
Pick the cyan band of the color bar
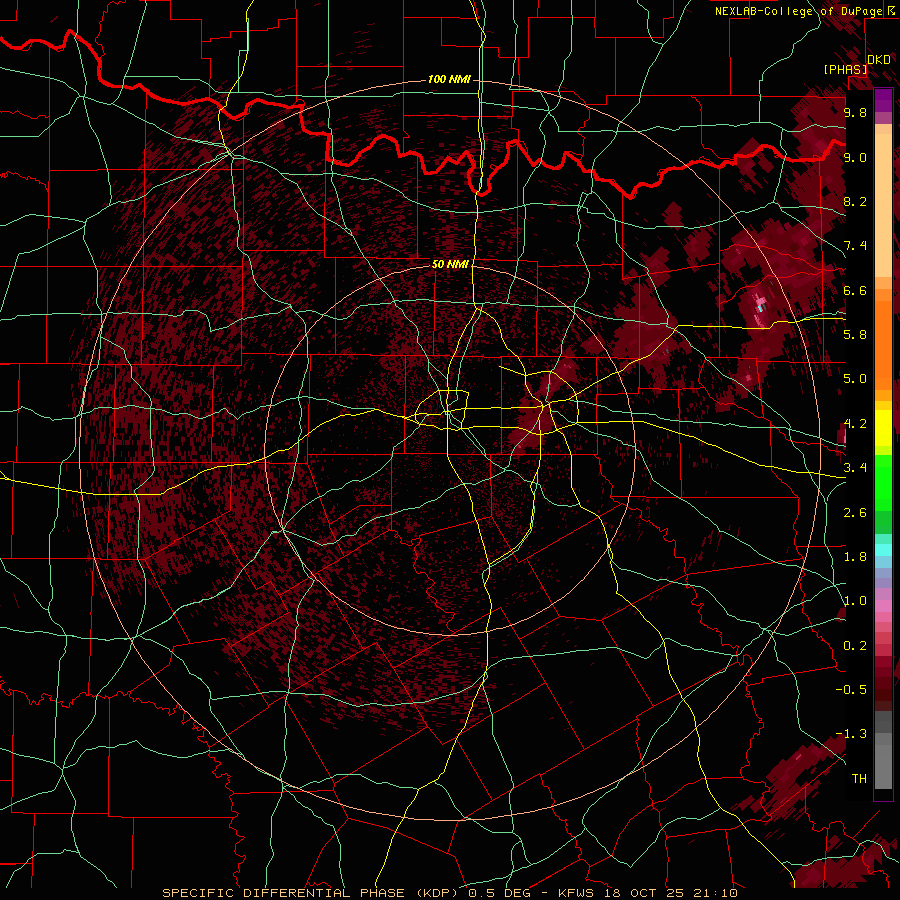(883, 550)
